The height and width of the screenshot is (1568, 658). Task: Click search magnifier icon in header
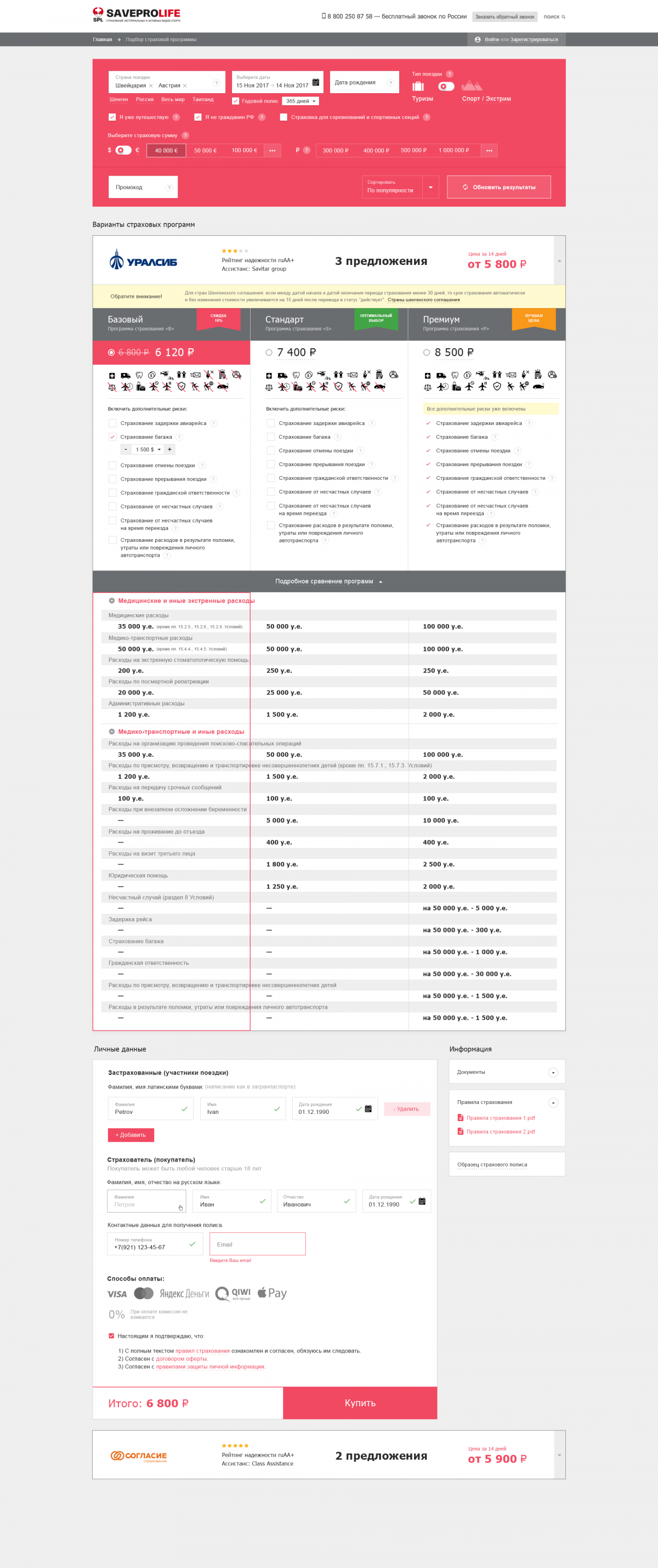click(x=563, y=16)
